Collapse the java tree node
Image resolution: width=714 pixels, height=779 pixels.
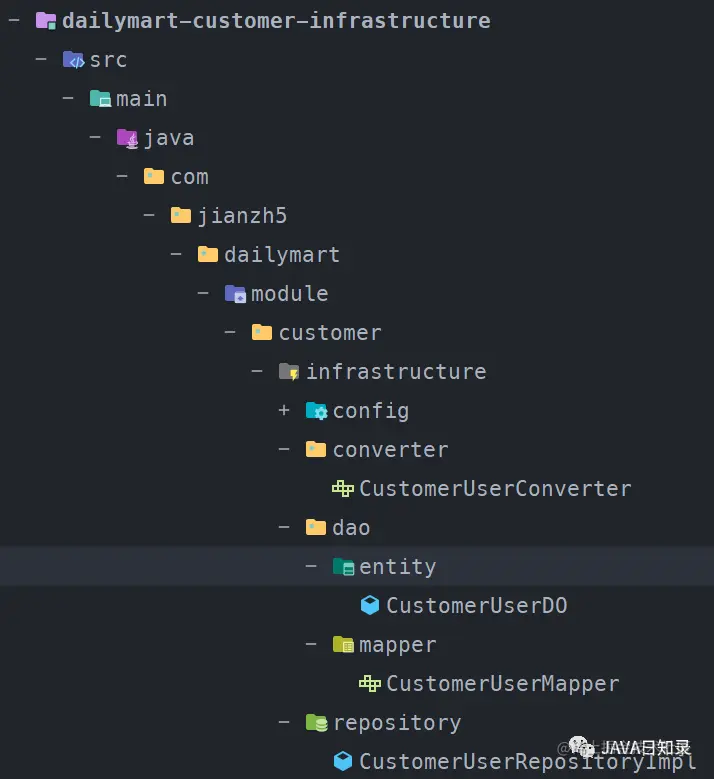point(95,137)
